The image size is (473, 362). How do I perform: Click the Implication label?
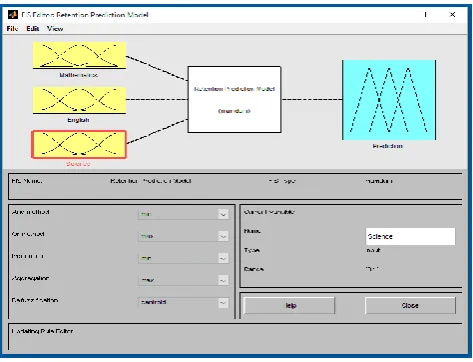(x=28, y=256)
